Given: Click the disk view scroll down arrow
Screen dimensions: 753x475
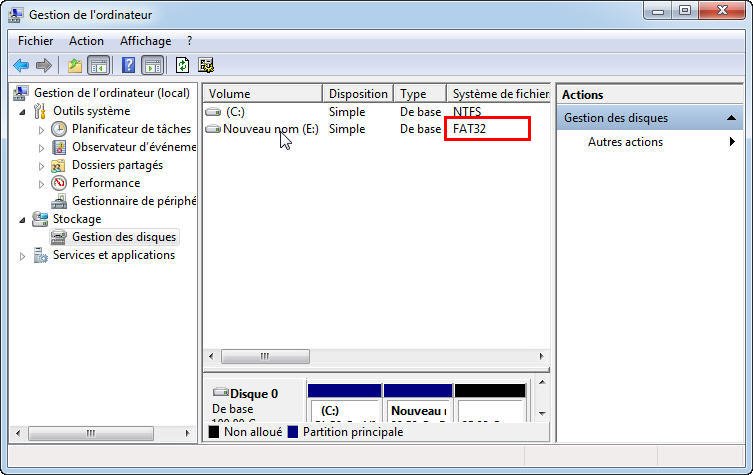Looking at the screenshot, I should [x=542, y=413].
